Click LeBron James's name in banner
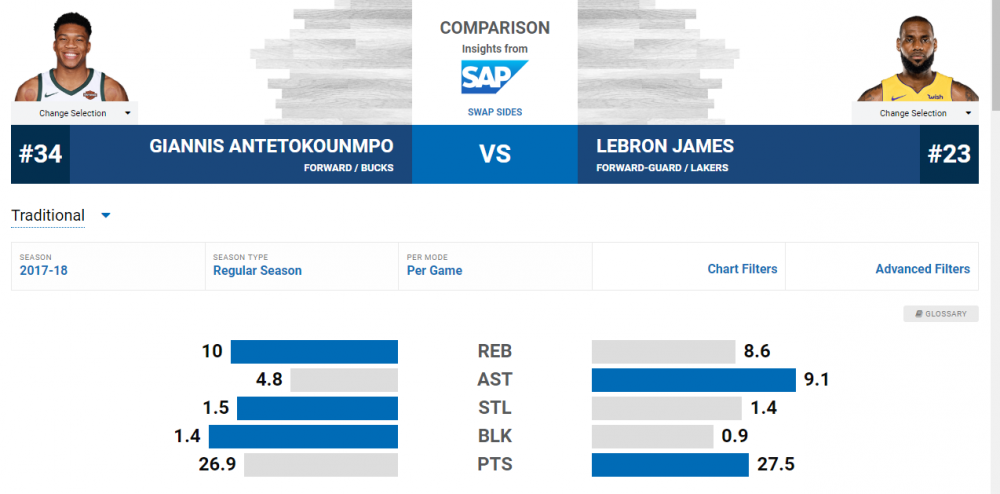The image size is (1000, 494). (x=664, y=146)
